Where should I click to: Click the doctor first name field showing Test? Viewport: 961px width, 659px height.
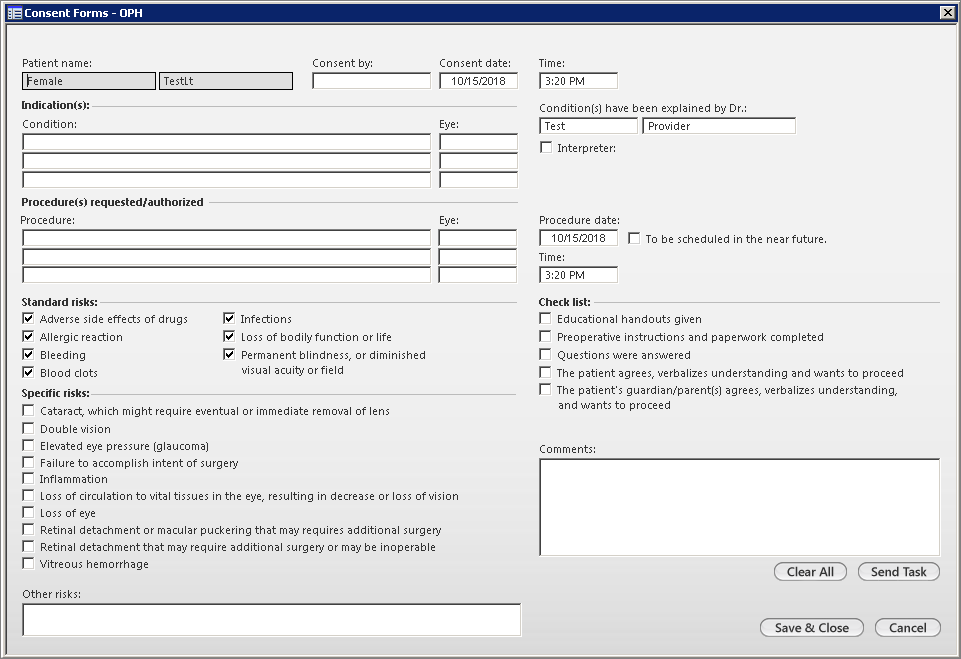(x=588, y=126)
